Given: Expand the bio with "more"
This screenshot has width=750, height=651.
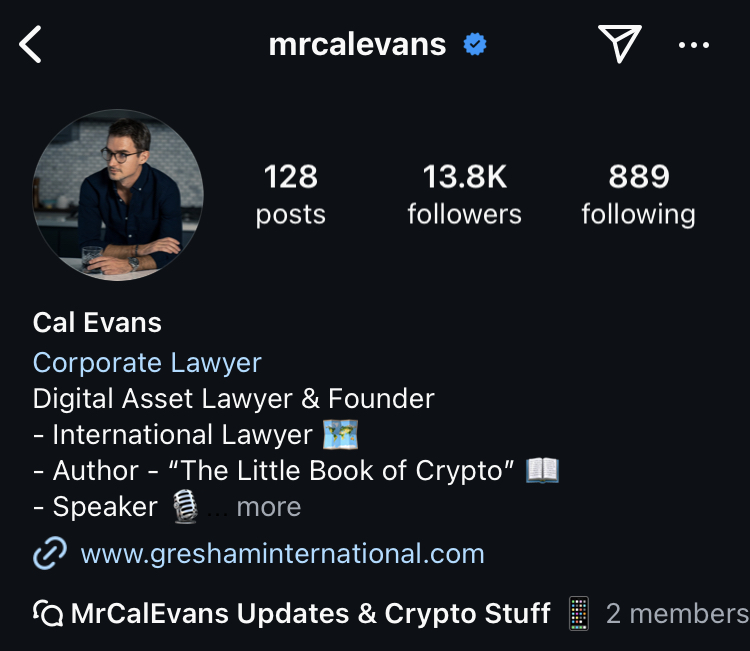Looking at the screenshot, I should tap(269, 507).
